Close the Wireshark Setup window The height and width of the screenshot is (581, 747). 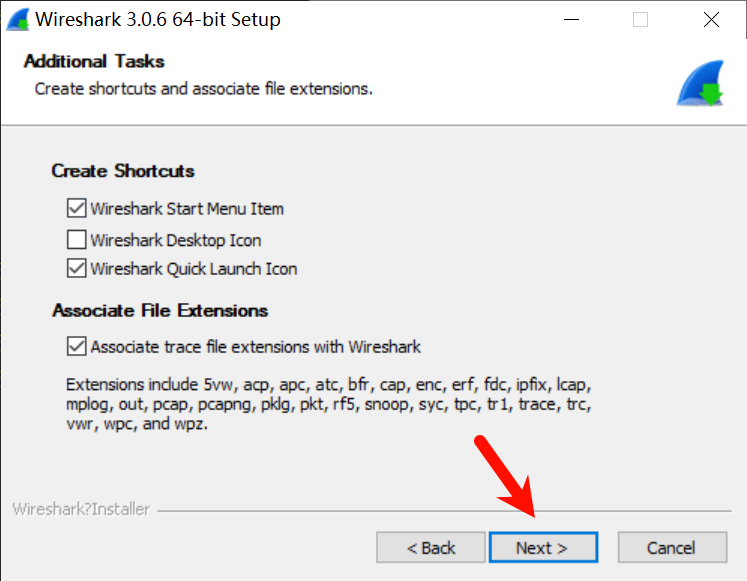click(x=711, y=20)
